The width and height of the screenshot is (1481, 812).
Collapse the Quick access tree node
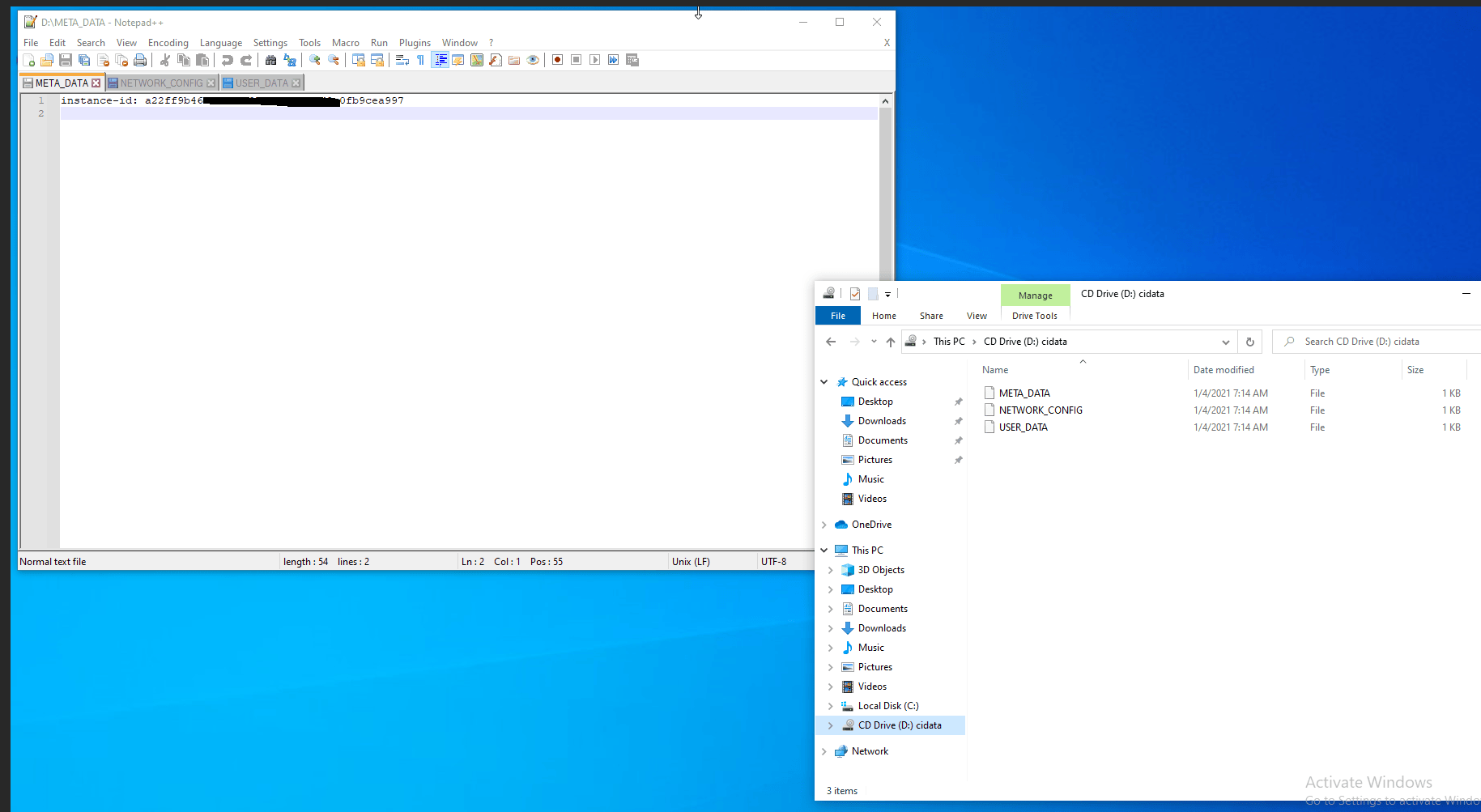pos(824,382)
